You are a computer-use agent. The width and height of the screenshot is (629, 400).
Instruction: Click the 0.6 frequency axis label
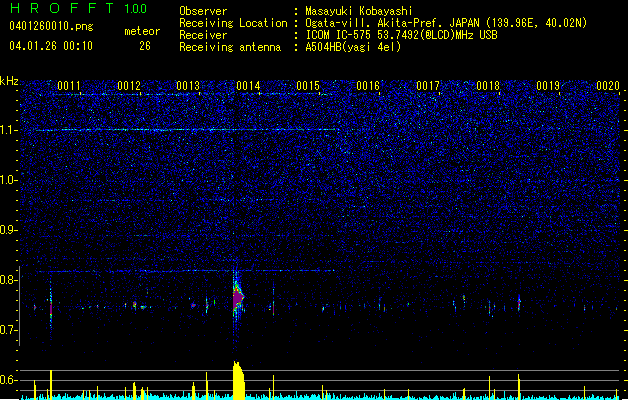[9, 380]
